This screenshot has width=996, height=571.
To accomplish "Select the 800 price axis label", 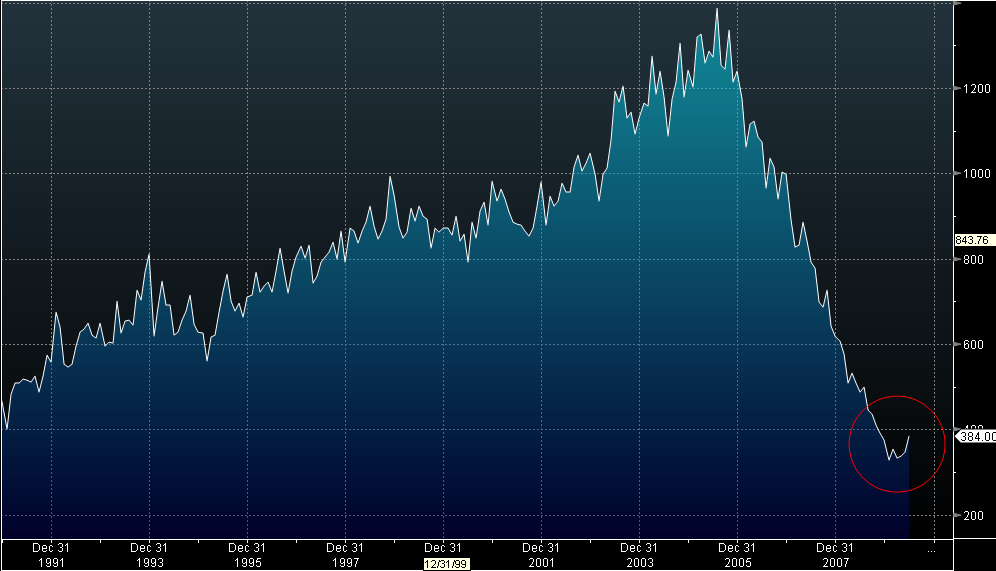I will 972,259.
